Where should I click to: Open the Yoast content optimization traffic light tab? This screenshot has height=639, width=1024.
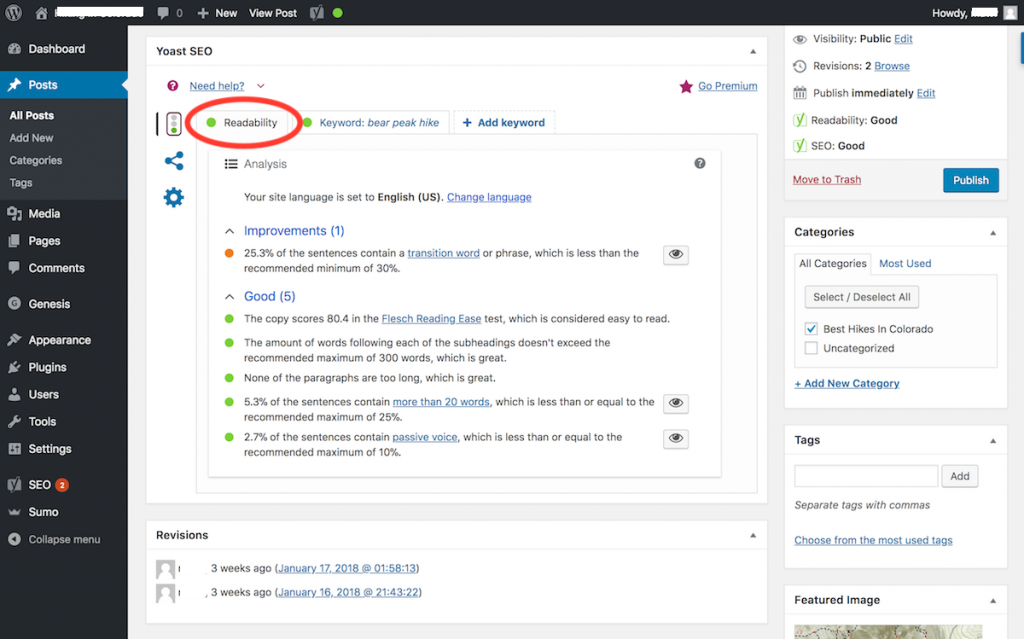[x=174, y=123]
